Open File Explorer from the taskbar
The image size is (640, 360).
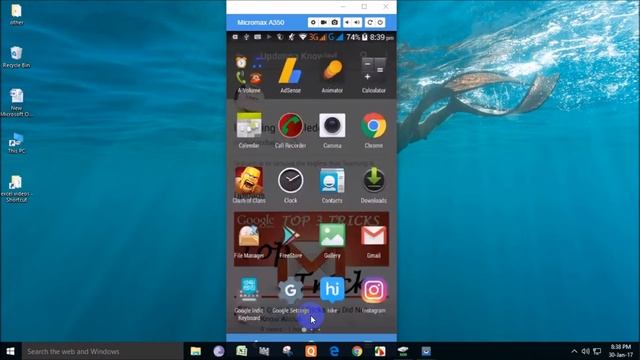click(x=196, y=351)
